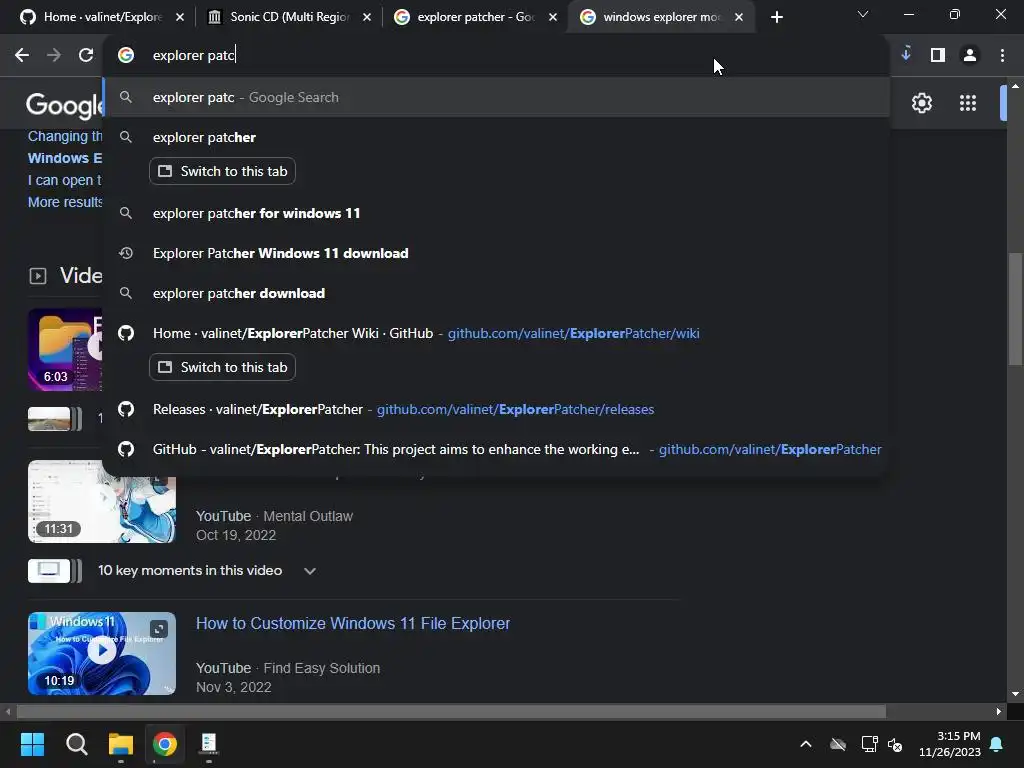This screenshot has height=768, width=1024.
Task: Select the windows explorer mod tab
Action: coord(660,18)
